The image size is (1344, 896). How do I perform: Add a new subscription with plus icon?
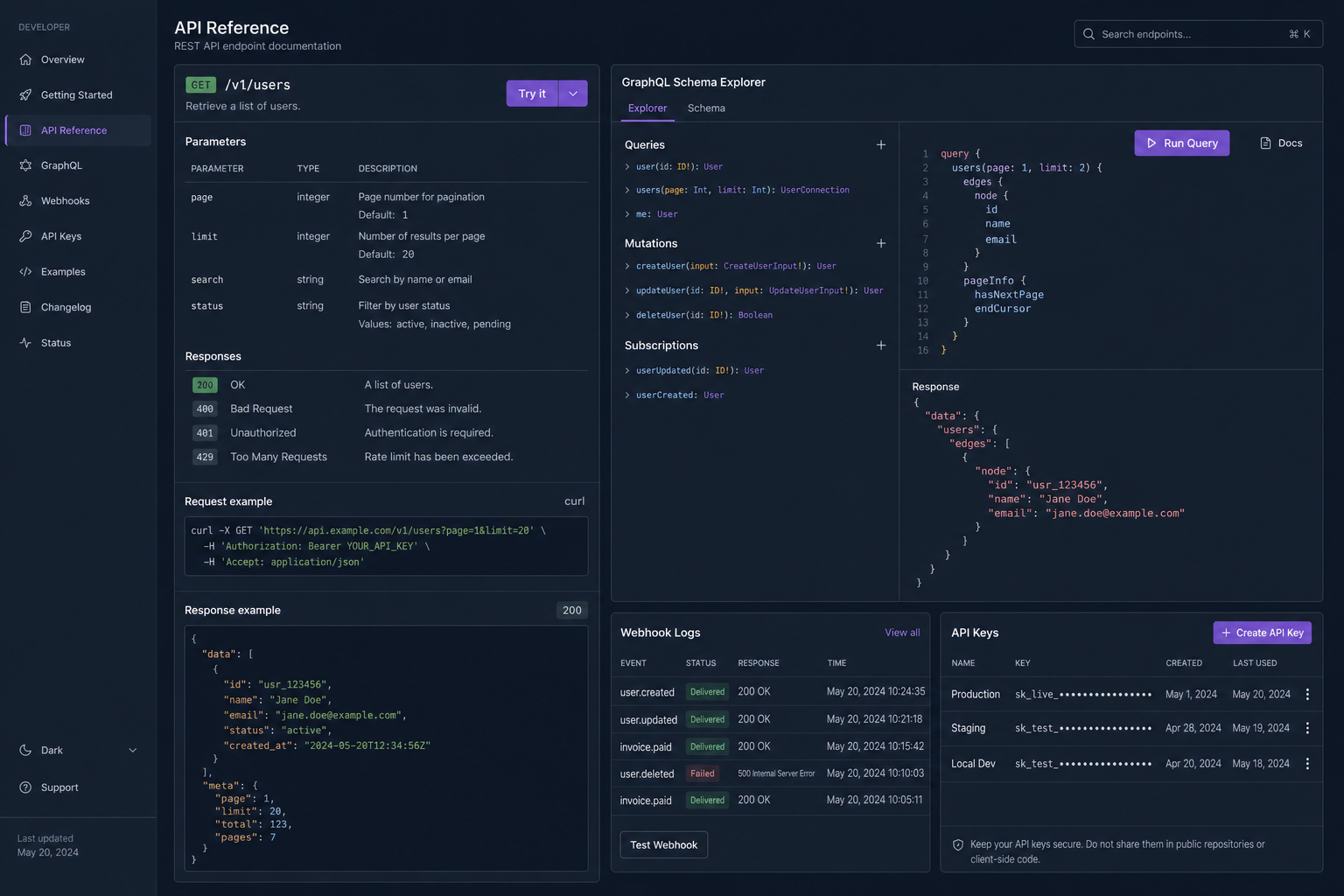pos(881,346)
